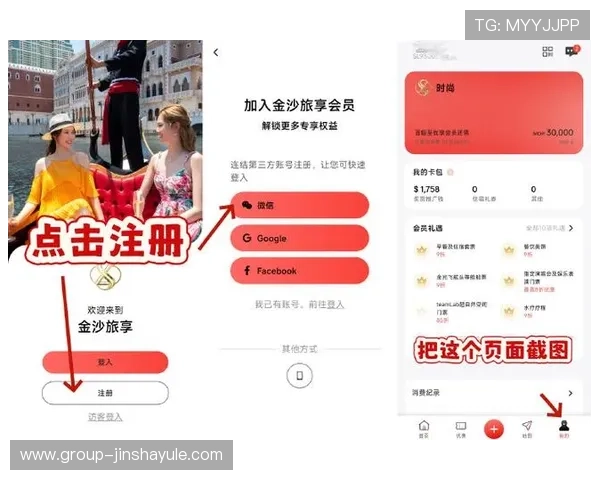Tap the MOP 30,000 amount on the card
The image size is (600, 480).
tap(553, 132)
